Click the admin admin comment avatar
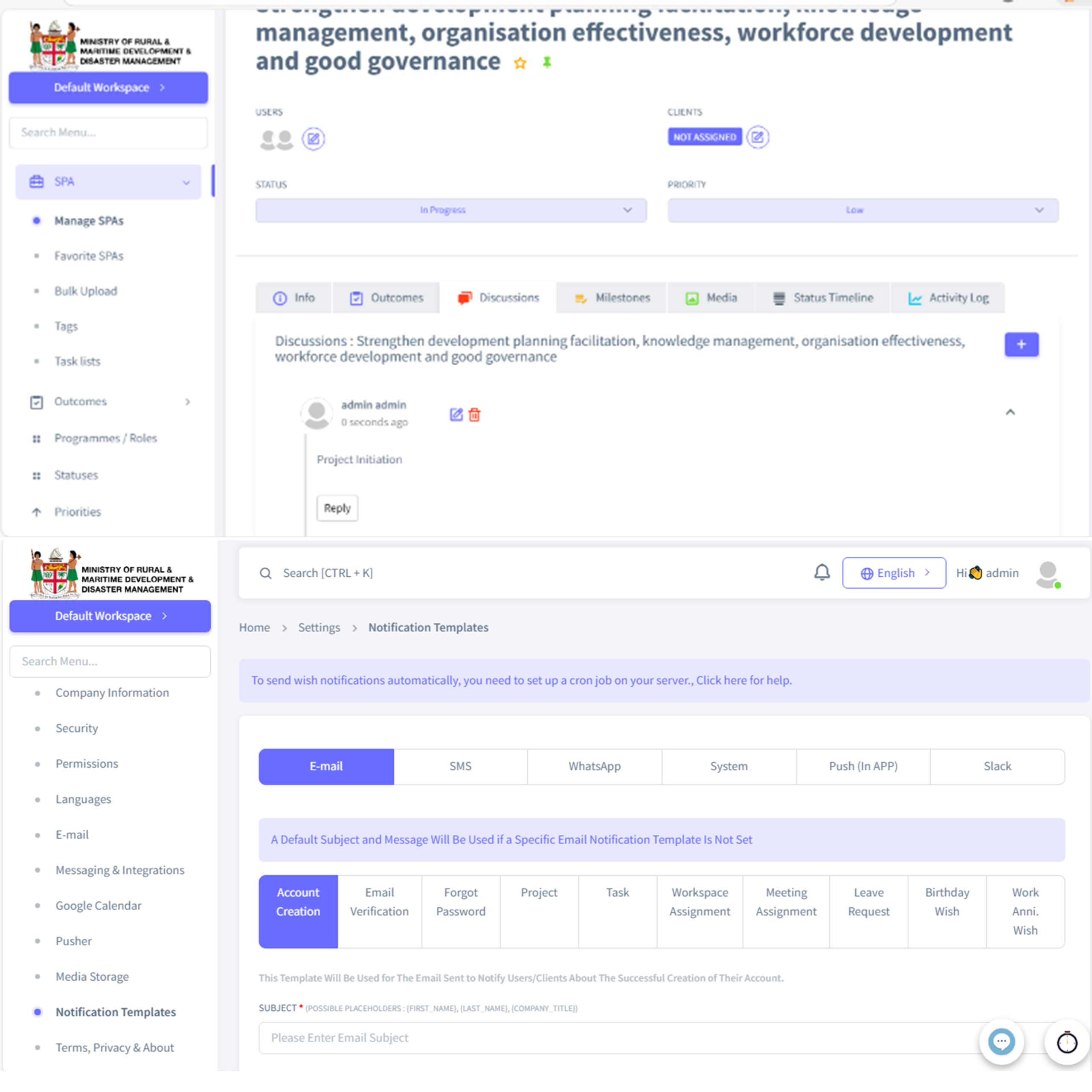Viewport: 1092px width, 1092px height. click(x=316, y=413)
